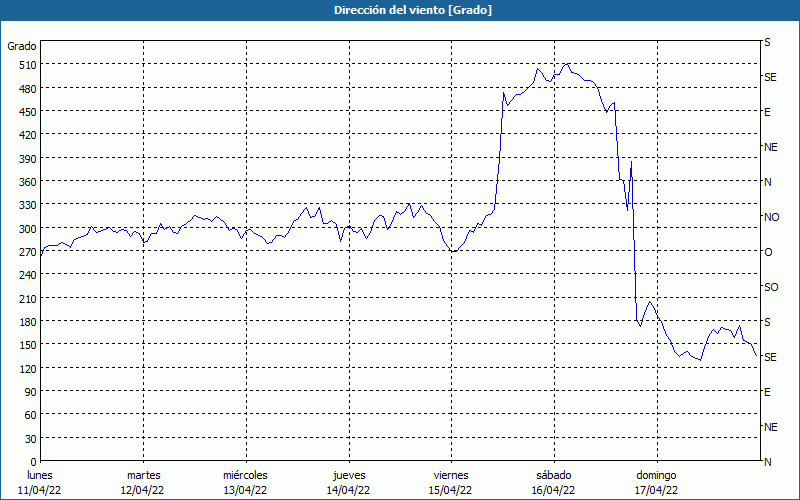
Task: Click the 30 degree axis label
Action: point(32,439)
